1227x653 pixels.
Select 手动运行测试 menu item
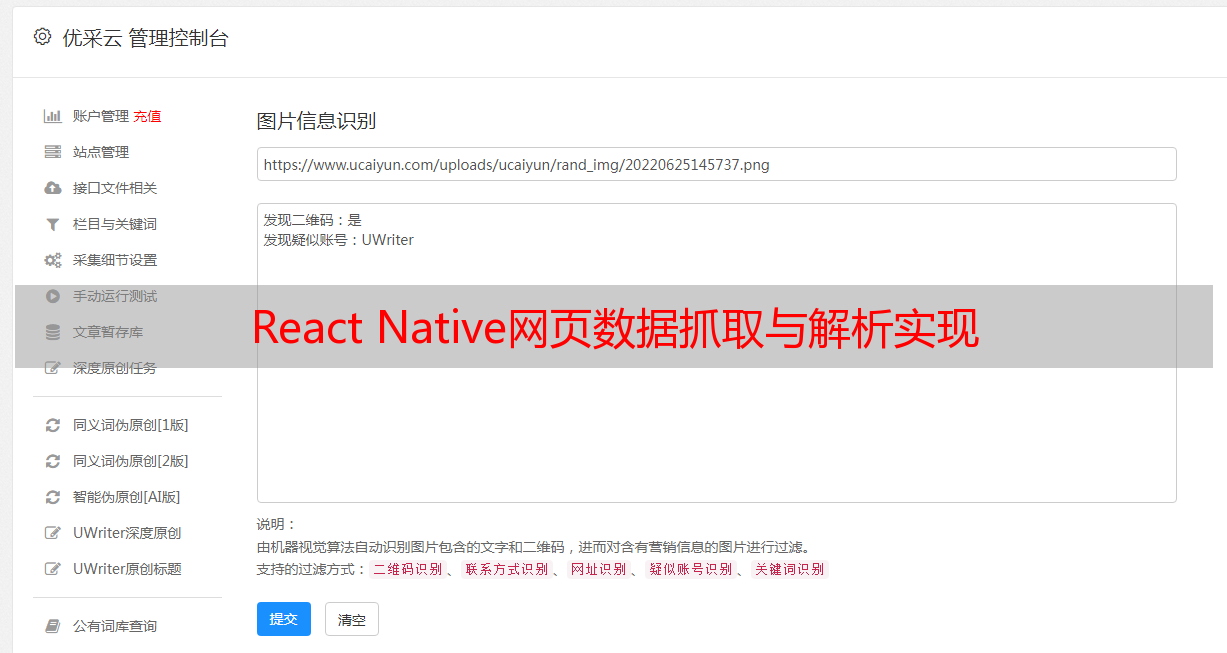point(115,296)
